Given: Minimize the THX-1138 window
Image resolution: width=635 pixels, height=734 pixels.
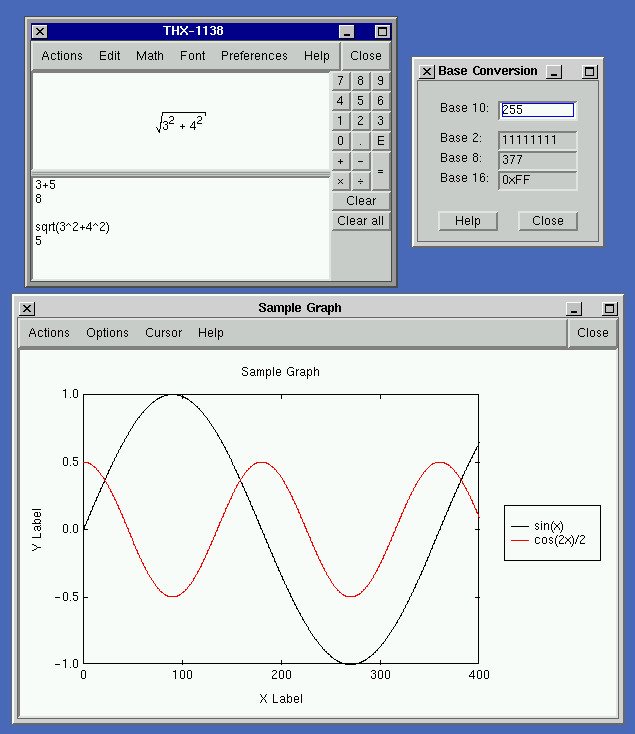Looking at the screenshot, I should [347, 32].
